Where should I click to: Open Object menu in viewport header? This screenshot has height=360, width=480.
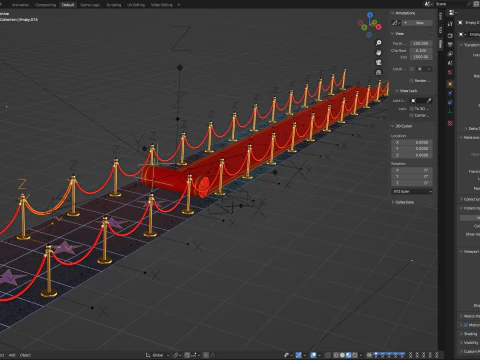tap(25, 355)
